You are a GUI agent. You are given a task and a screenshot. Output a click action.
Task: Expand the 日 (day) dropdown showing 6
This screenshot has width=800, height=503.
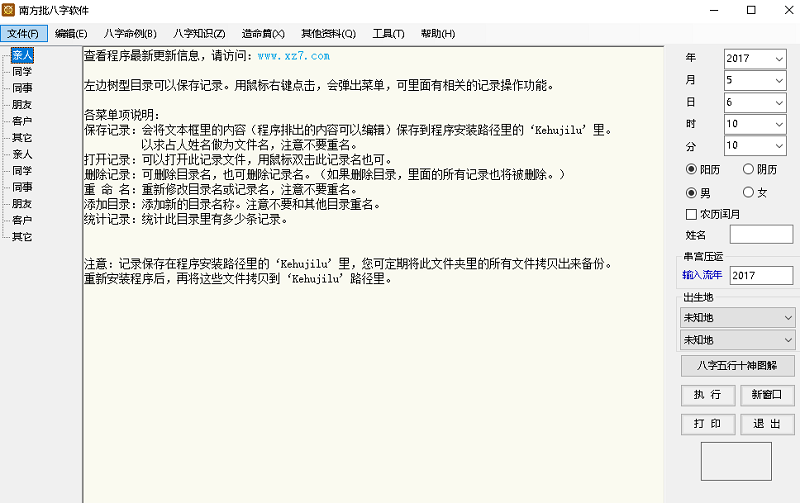coord(779,103)
